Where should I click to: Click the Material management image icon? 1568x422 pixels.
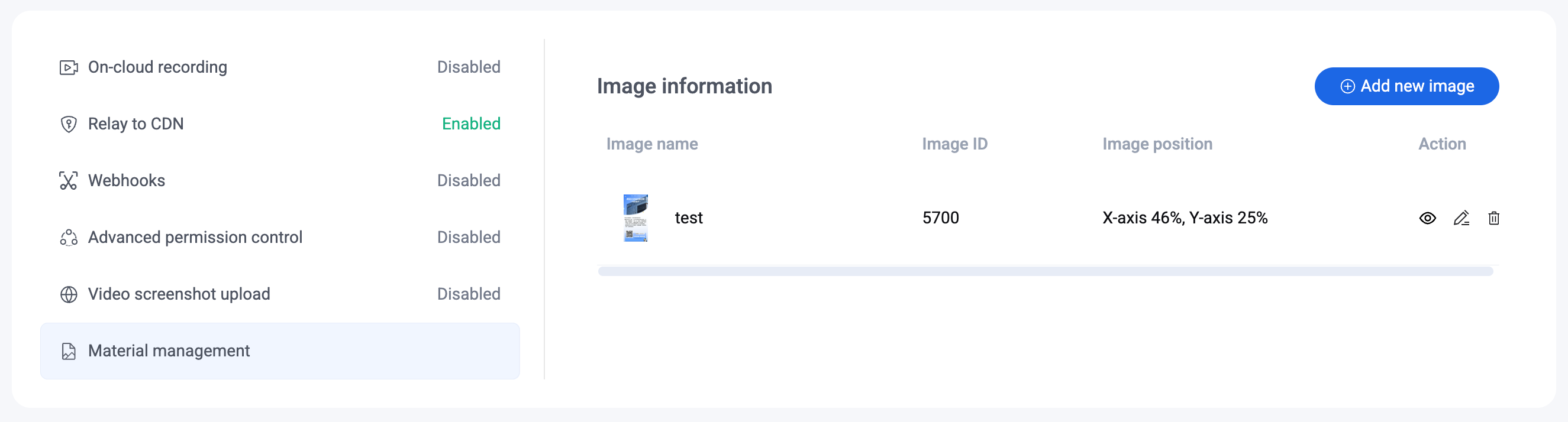(x=68, y=351)
